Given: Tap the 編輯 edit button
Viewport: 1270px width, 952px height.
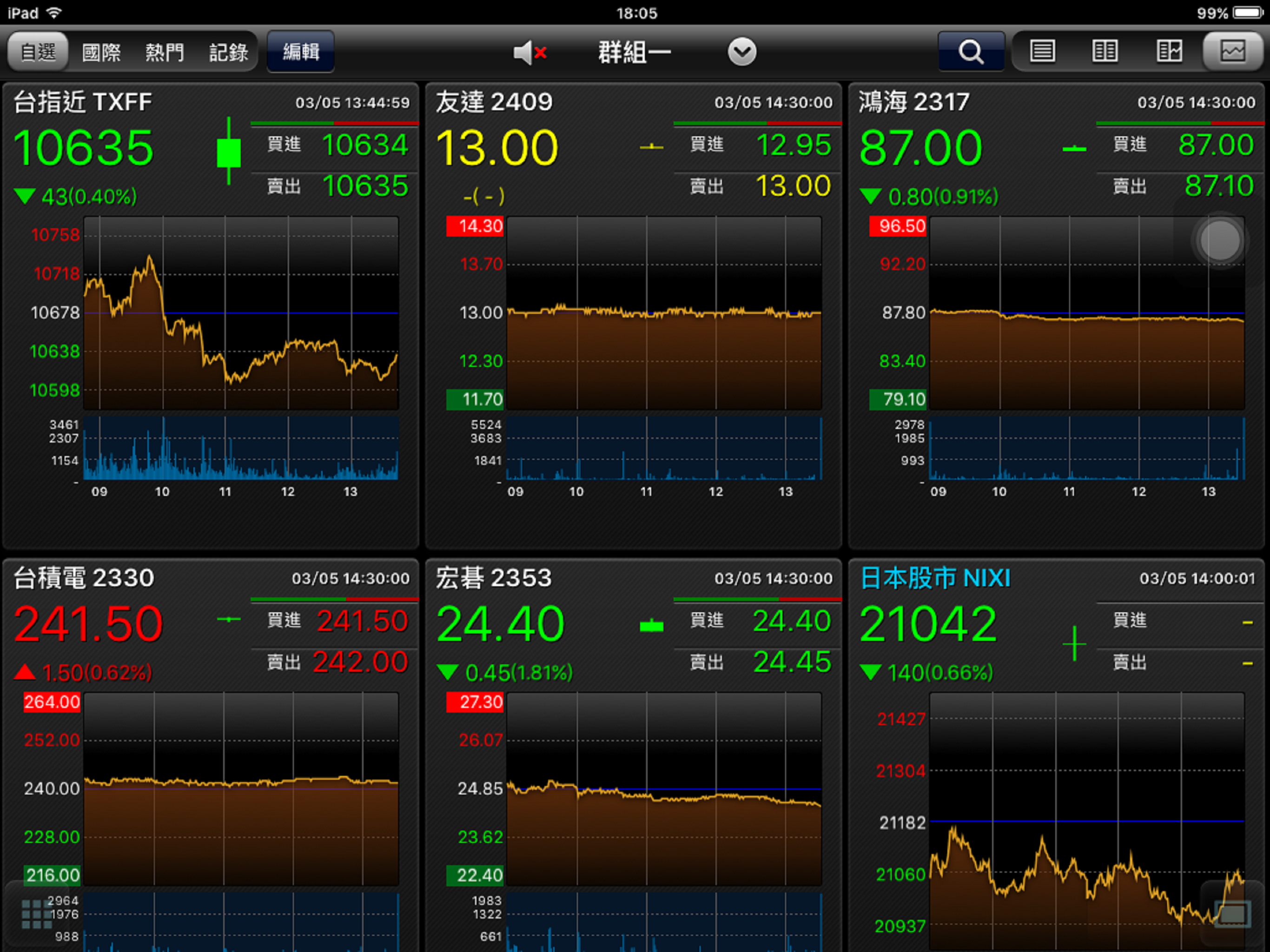Looking at the screenshot, I should point(301,52).
